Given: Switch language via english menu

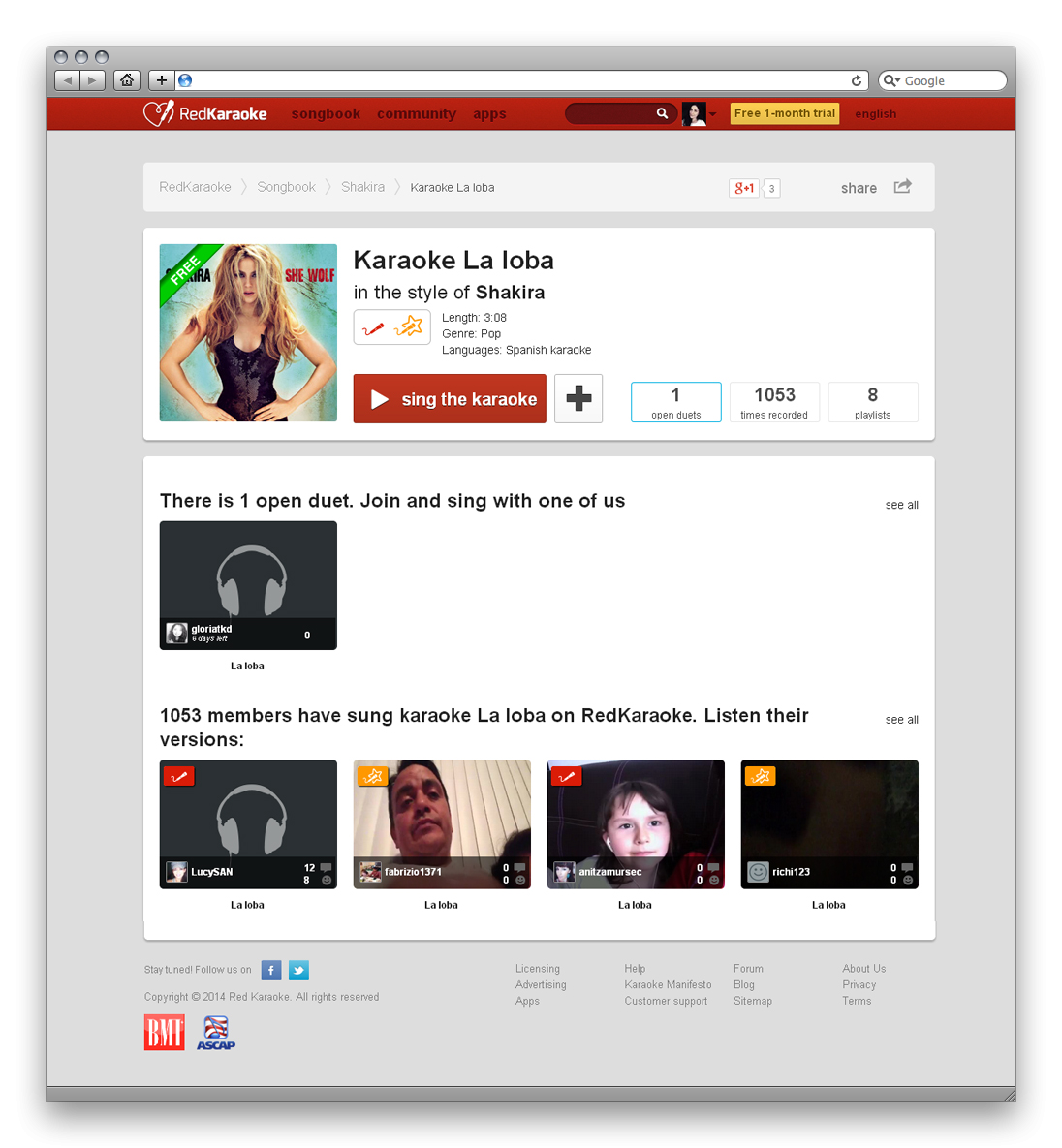Looking at the screenshot, I should (875, 113).
